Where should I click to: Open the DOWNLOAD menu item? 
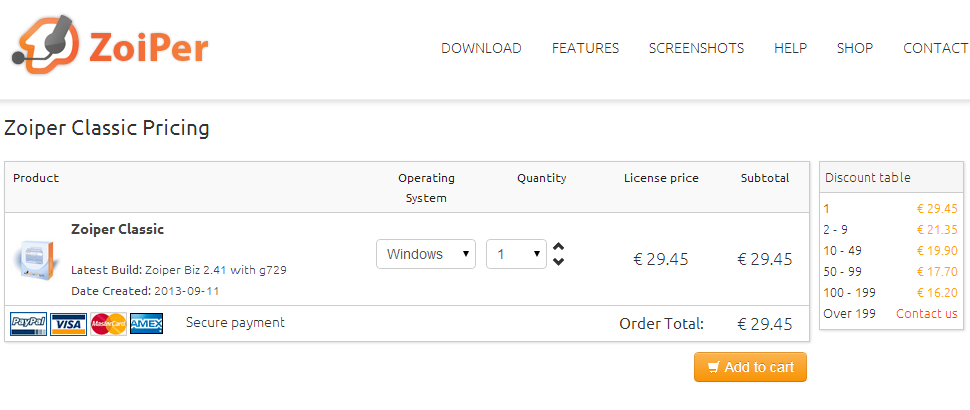[481, 48]
